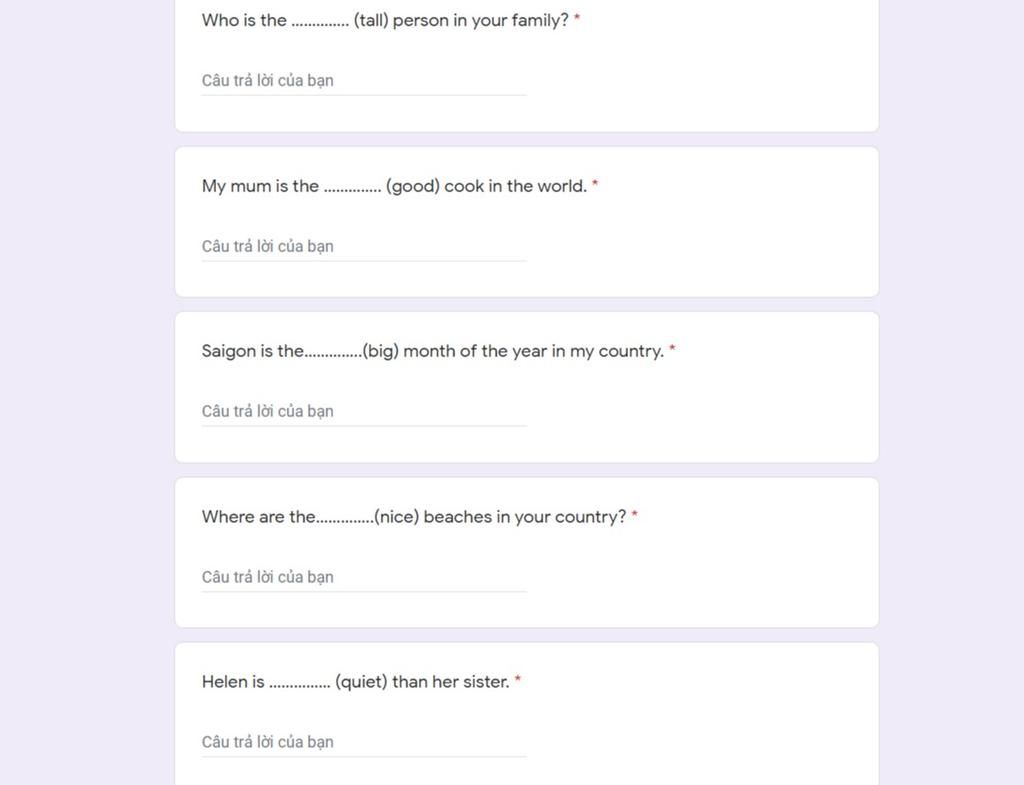This screenshot has height=785, width=1024.
Task: Click the required asterisk after 'in the world.'
Action: point(595,184)
